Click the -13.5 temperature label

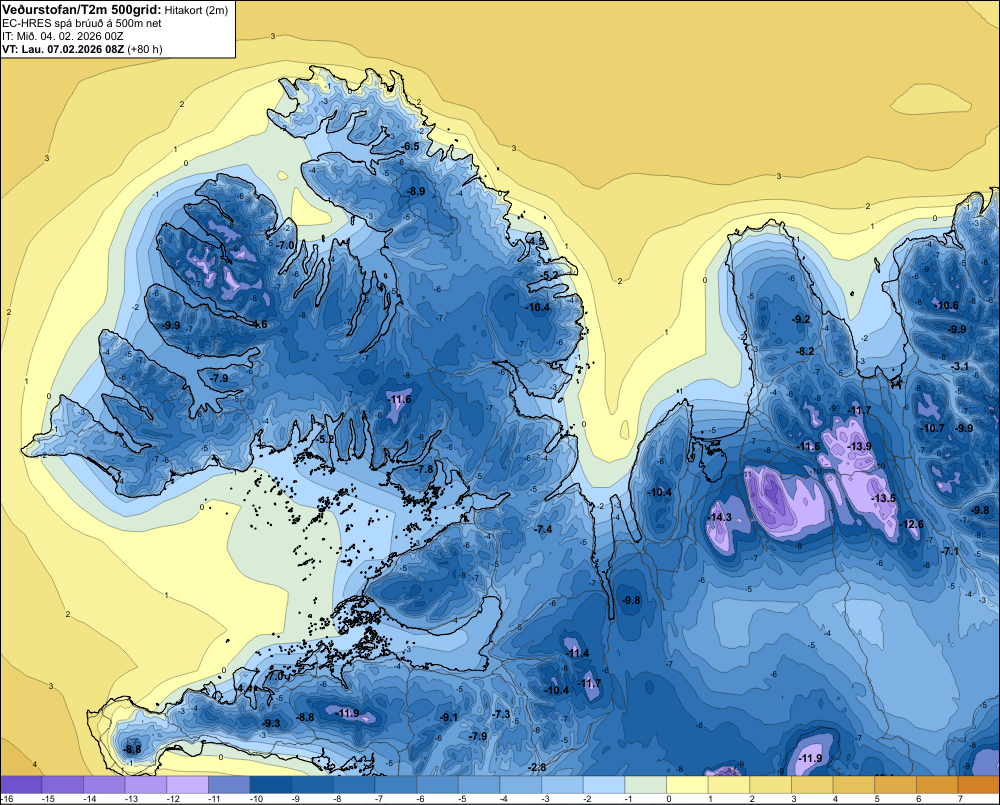click(x=884, y=498)
